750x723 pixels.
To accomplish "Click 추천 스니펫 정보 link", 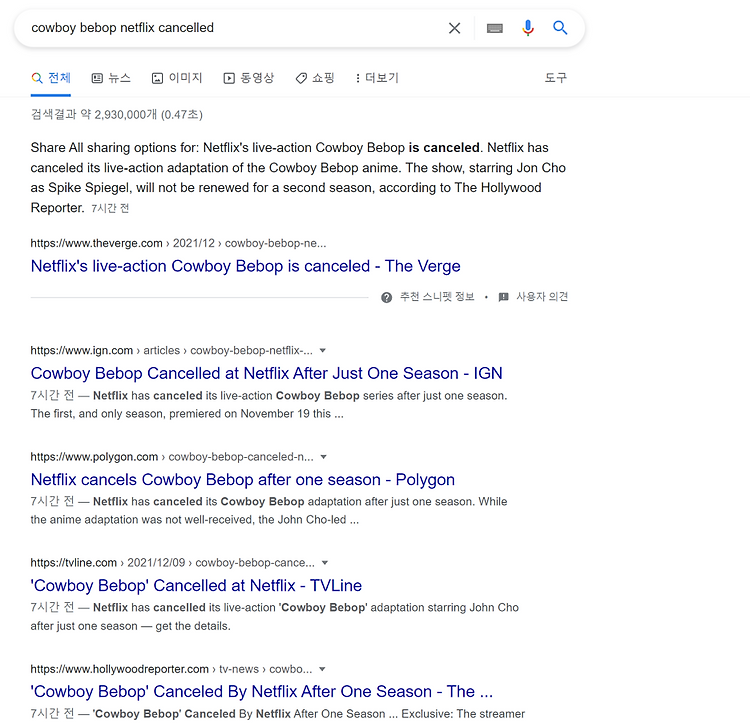I will [437, 297].
